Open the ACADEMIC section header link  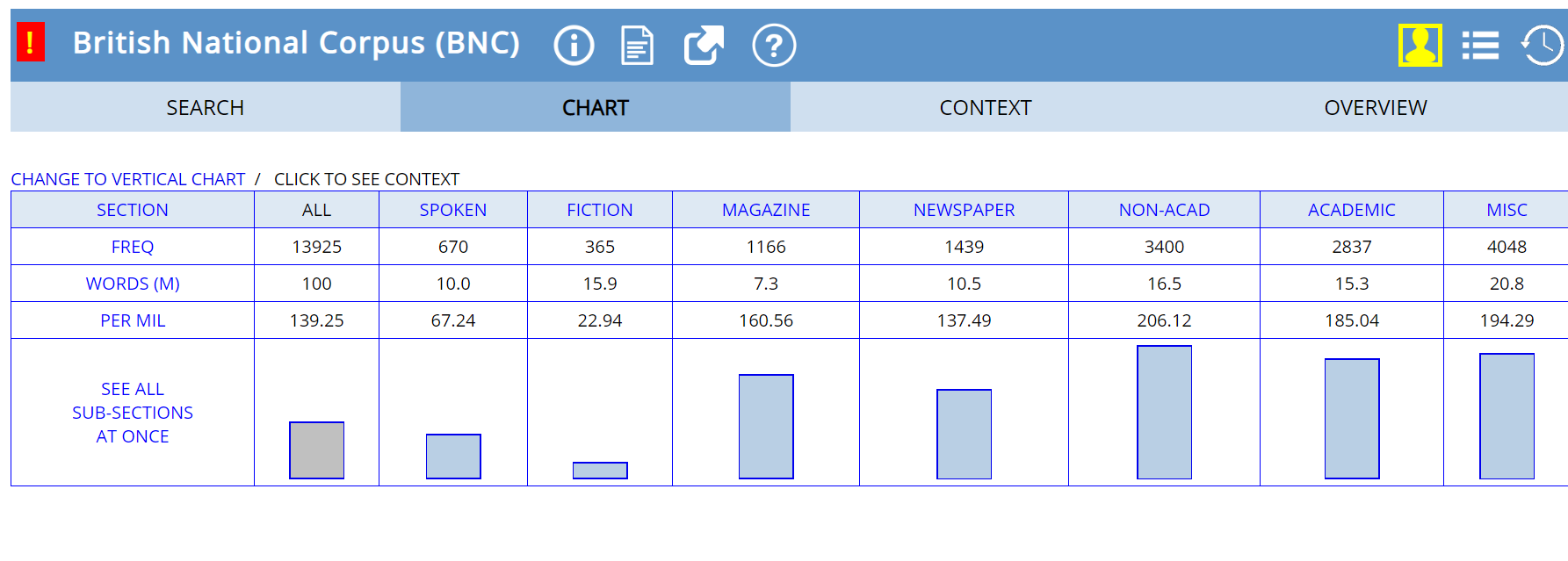pos(1351,210)
